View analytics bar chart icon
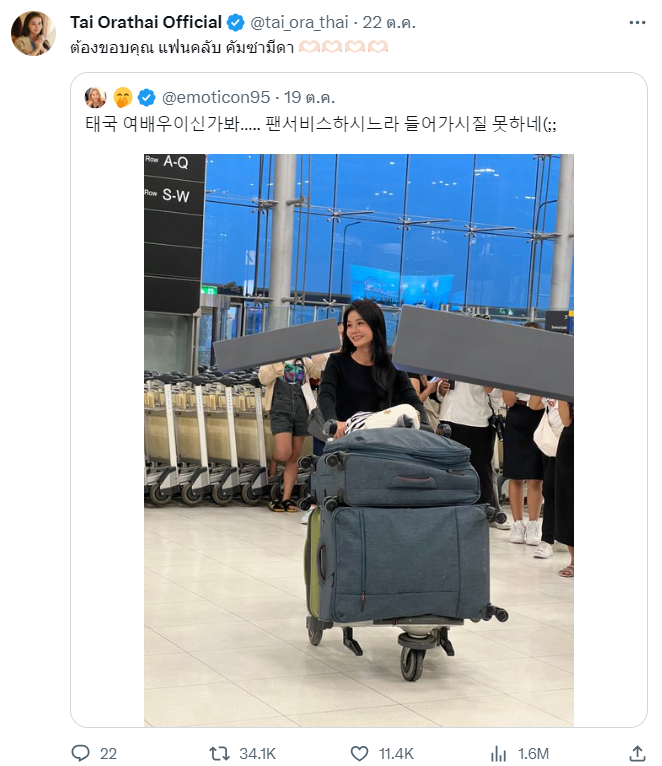The height and width of the screenshot is (766, 662). pos(498,753)
